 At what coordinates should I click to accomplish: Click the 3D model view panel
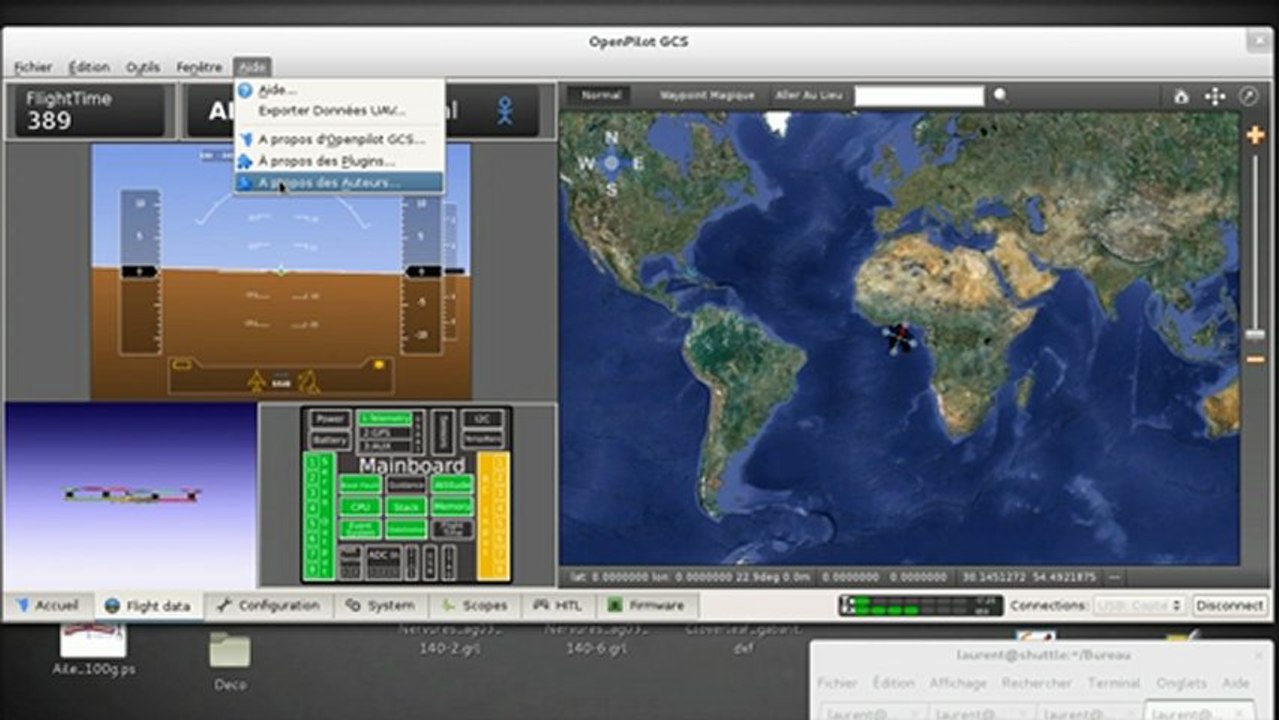130,496
